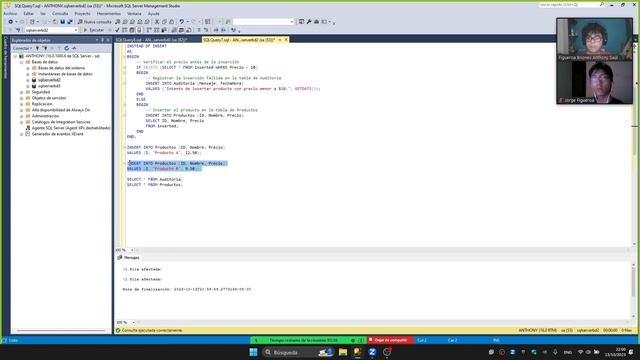Click the Properties wrench icon in toolbar
640x360 pixels.
[309, 22]
